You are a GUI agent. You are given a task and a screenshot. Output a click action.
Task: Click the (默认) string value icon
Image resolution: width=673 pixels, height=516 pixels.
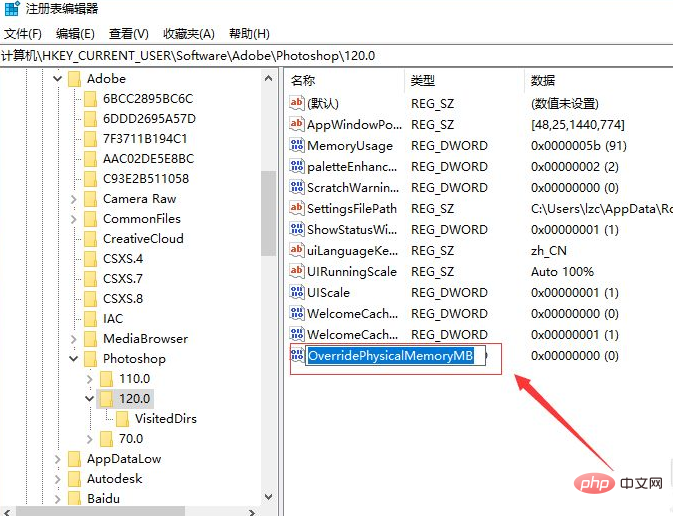point(297,103)
